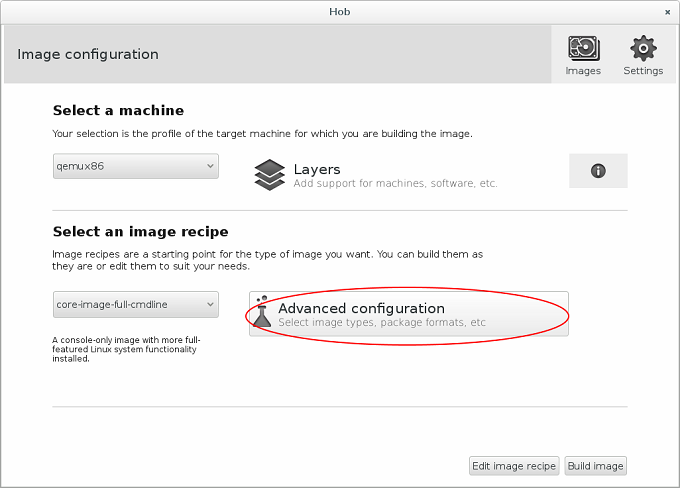Click the arrow on the machine combo box
This screenshot has height=488, width=680.
[x=210, y=167]
